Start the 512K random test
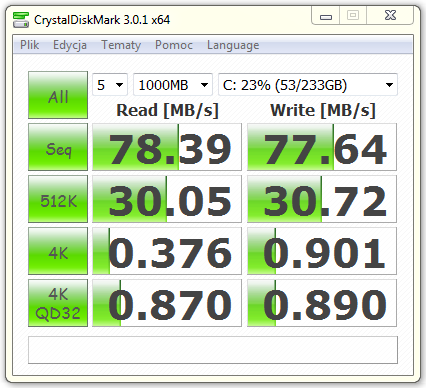Screen dimensions: 426x388 [58, 199]
